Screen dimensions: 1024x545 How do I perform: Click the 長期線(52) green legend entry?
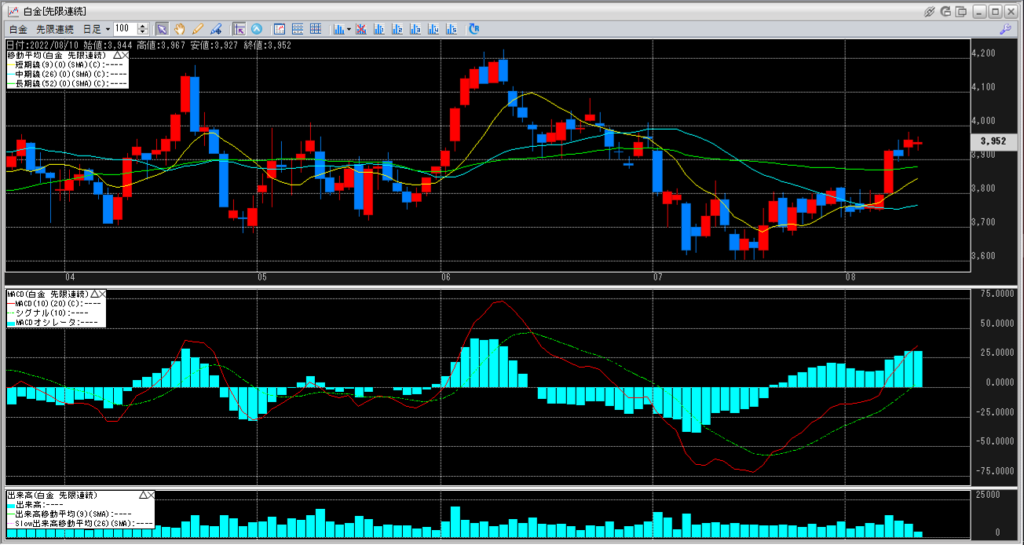click(x=67, y=84)
